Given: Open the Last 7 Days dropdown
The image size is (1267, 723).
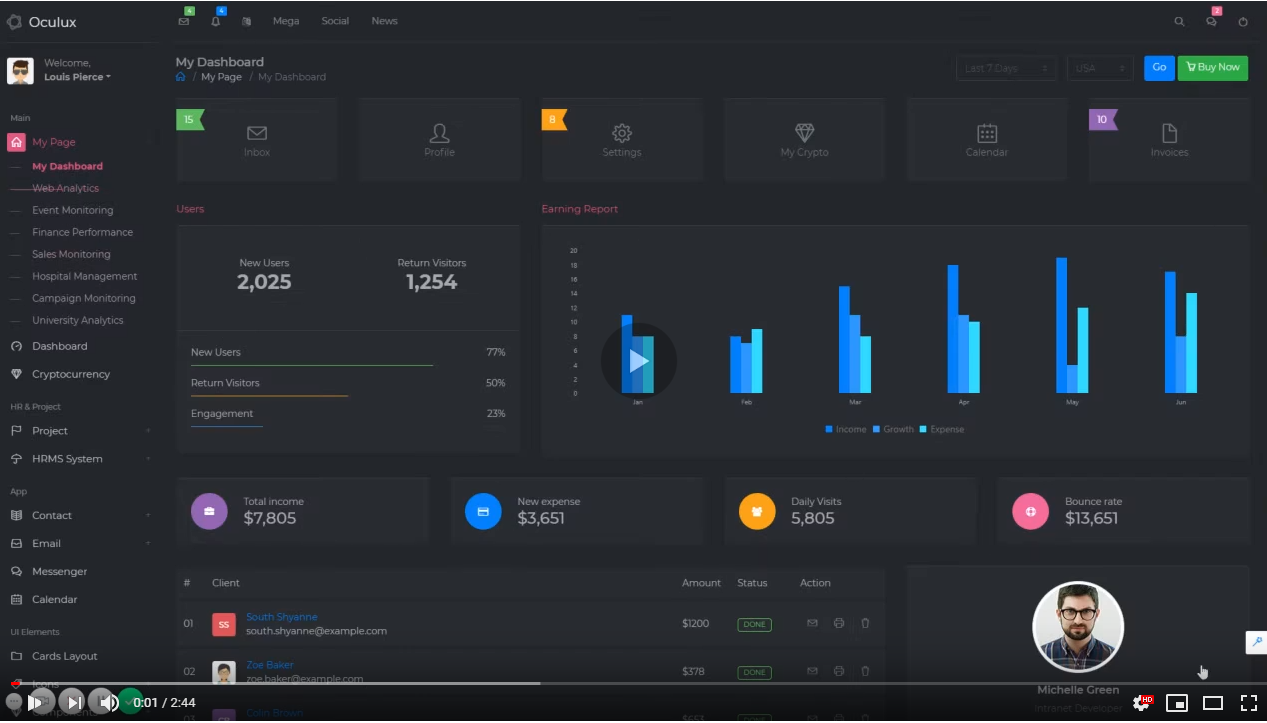Looking at the screenshot, I should pyautogui.click(x=1005, y=68).
